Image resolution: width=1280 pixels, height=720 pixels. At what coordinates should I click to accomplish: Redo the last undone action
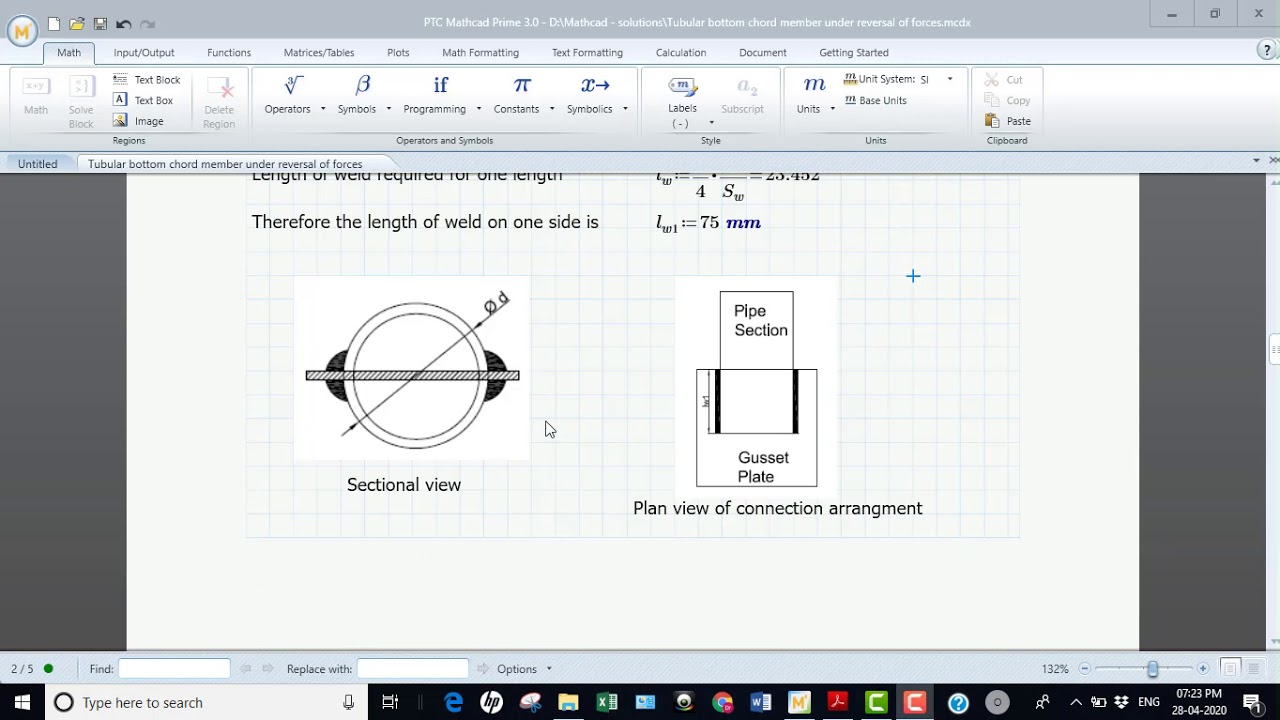coord(148,23)
